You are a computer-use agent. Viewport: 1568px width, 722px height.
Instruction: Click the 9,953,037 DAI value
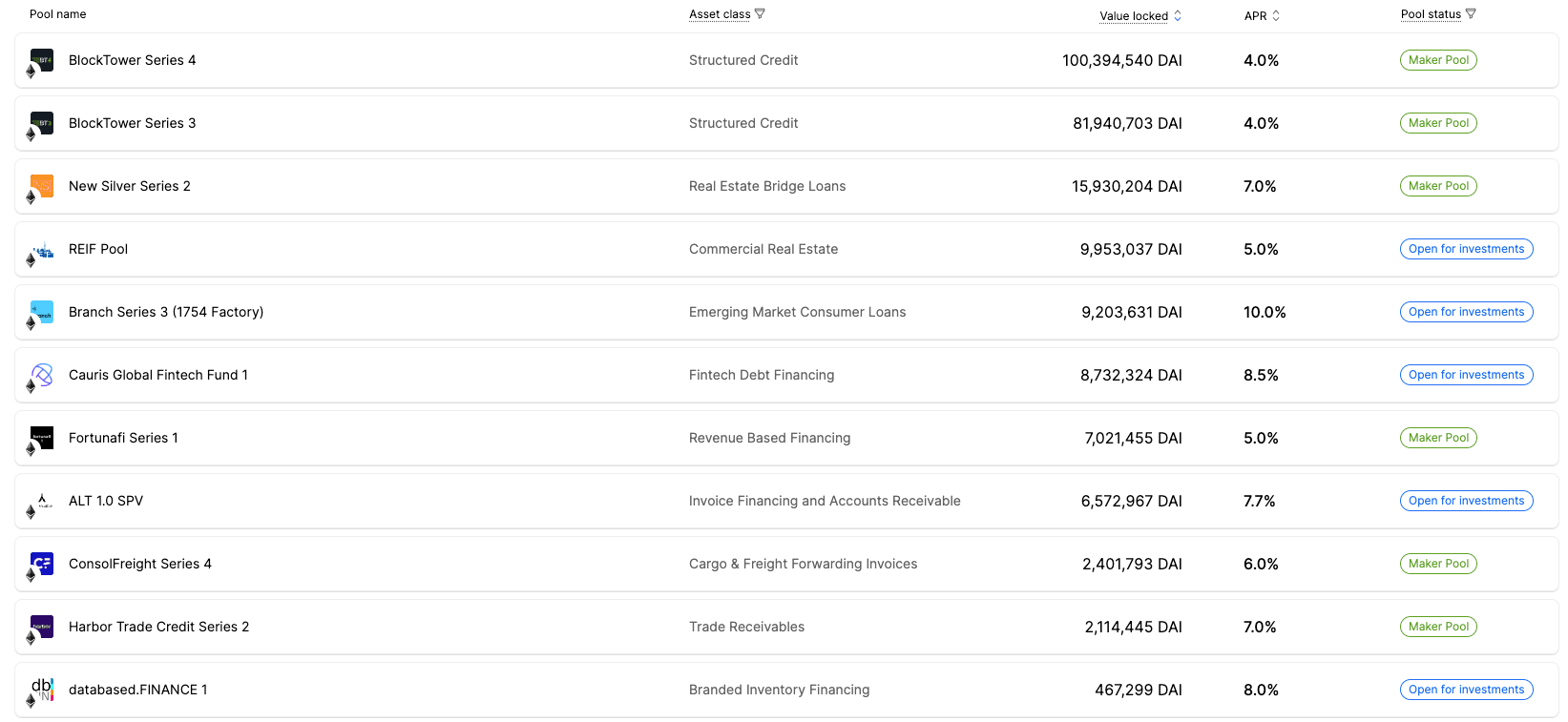pyautogui.click(x=1131, y=249)
